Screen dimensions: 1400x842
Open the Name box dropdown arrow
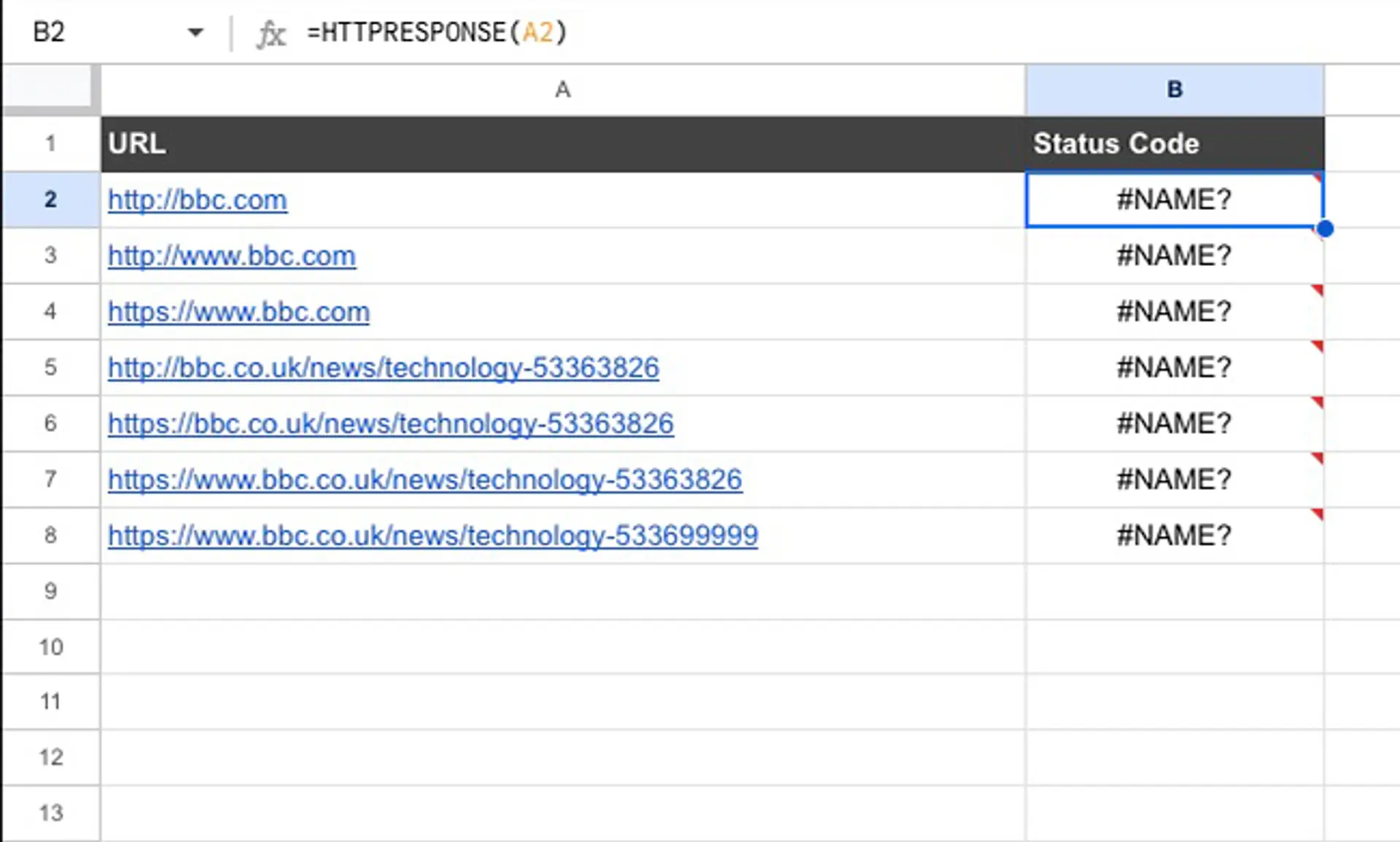(195, 33)
